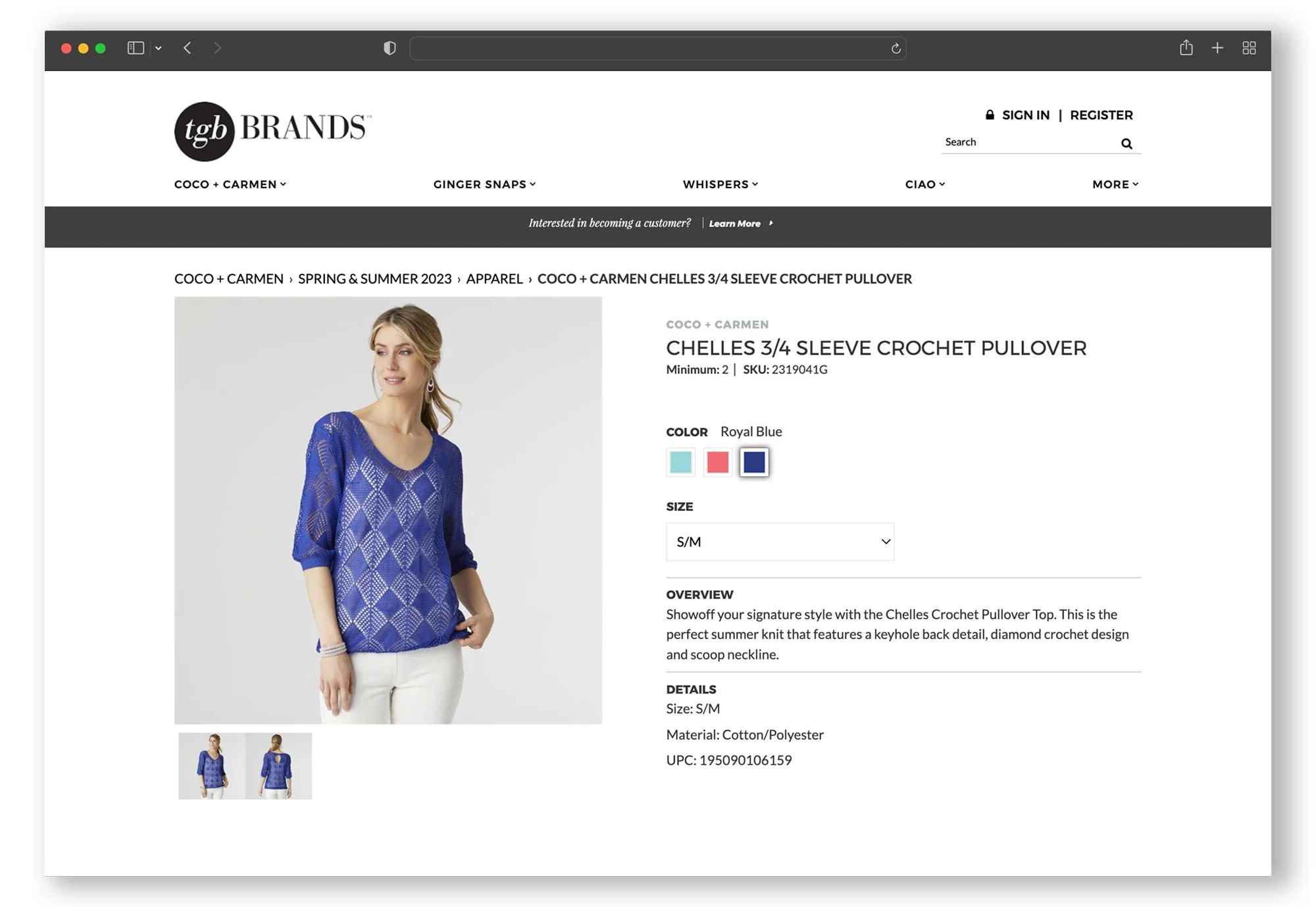Select the coral pink color swatch
Viewport: 1316px width, 907px height.
coord(717,462)
